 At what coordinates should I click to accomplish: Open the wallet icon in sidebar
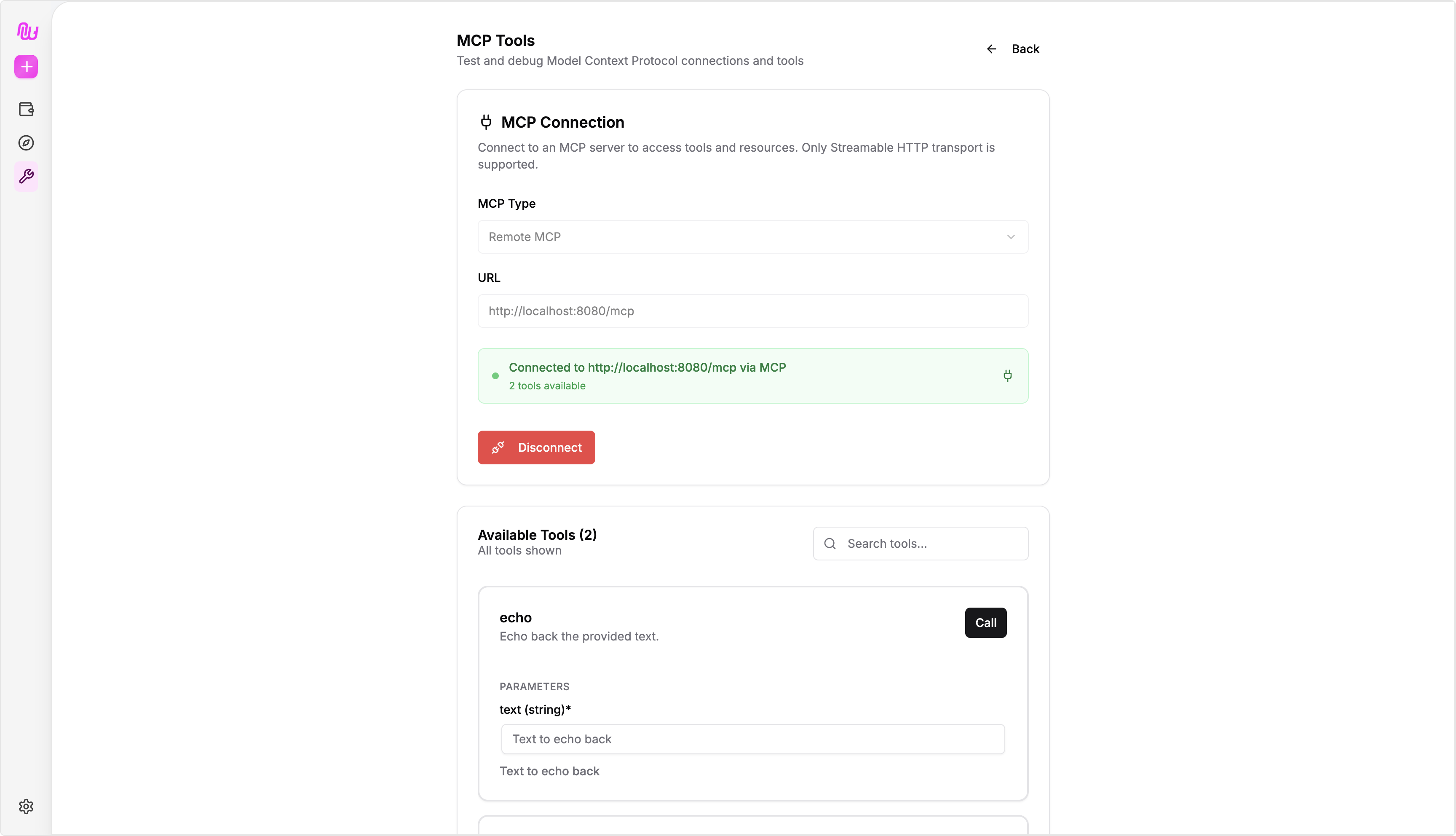27,109
